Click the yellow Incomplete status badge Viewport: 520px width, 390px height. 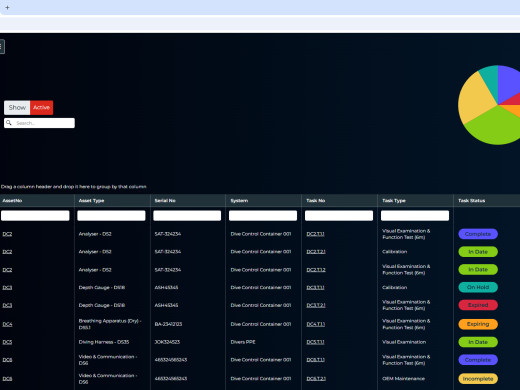(x=478, y=379)
